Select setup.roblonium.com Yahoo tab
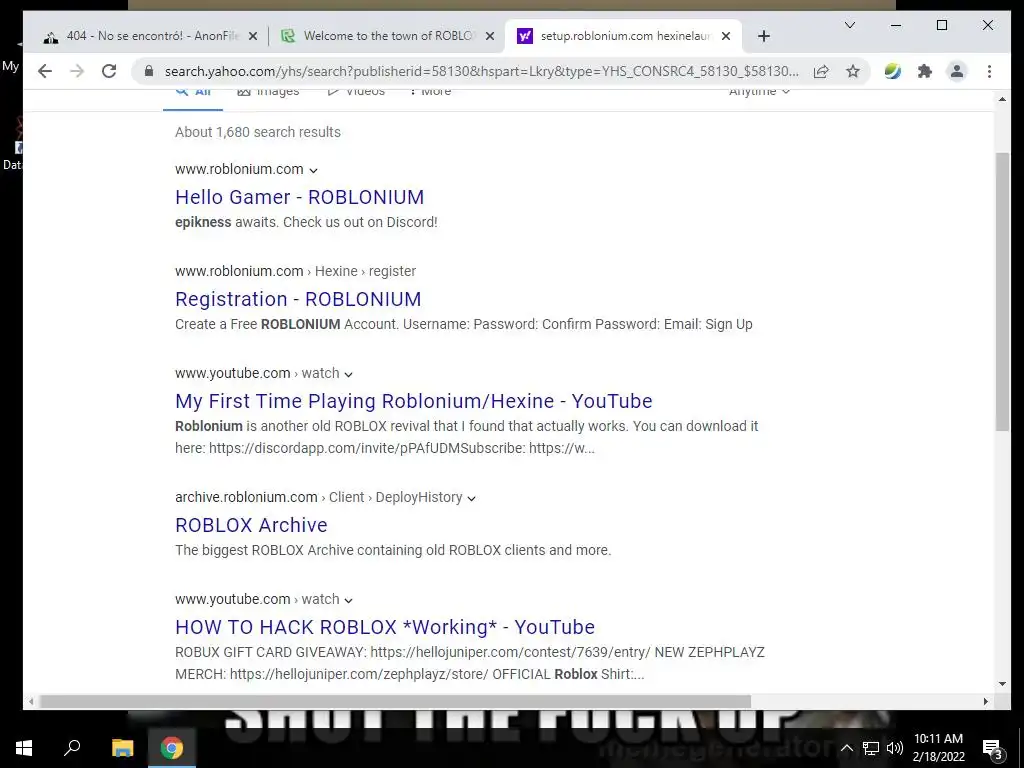Screen dimensions: 1024x768 click(x=623, y=36)
